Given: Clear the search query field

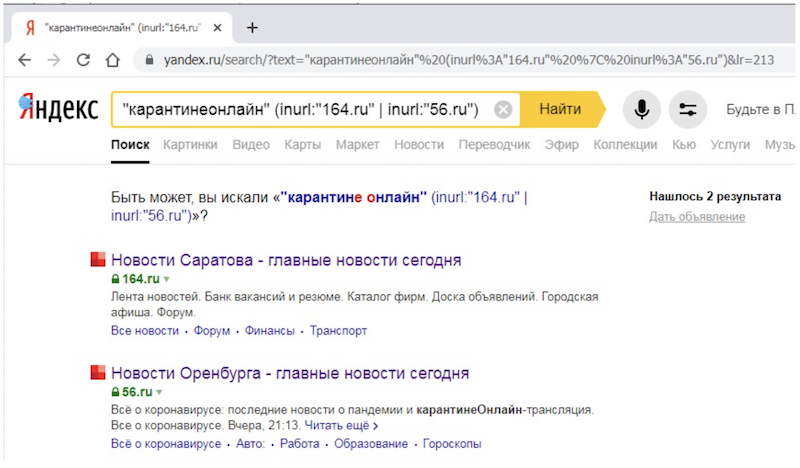Looking at the screenshot, I should coord(503,109).
